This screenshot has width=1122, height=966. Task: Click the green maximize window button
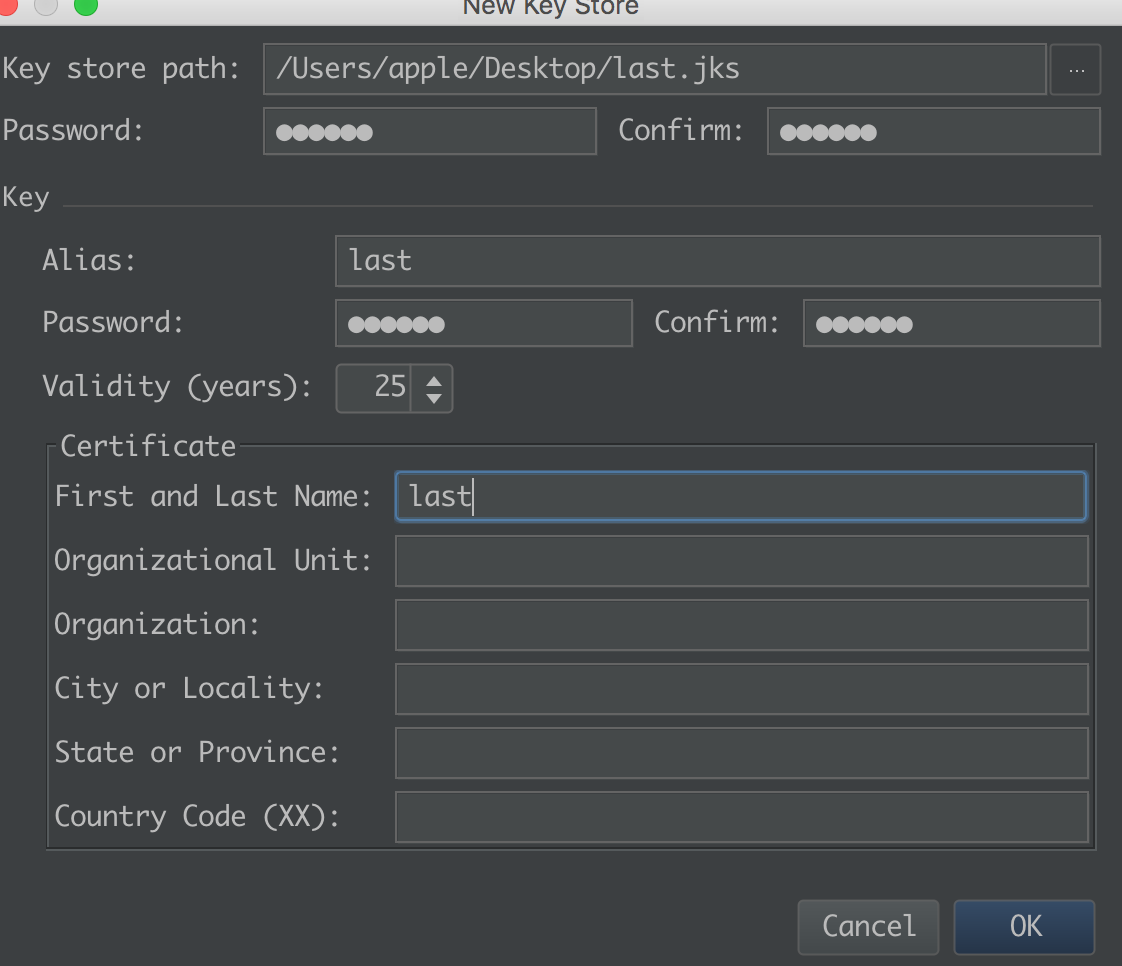(86, 6)
